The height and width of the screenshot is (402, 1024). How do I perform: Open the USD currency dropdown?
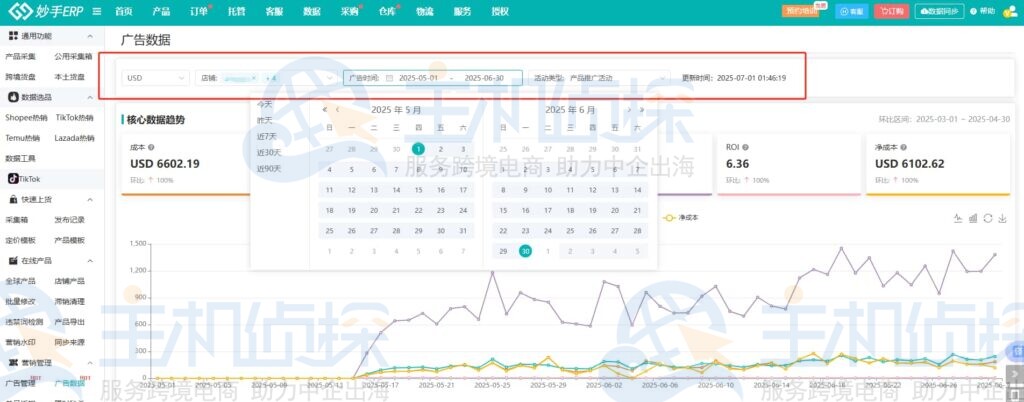click(155, 78)
